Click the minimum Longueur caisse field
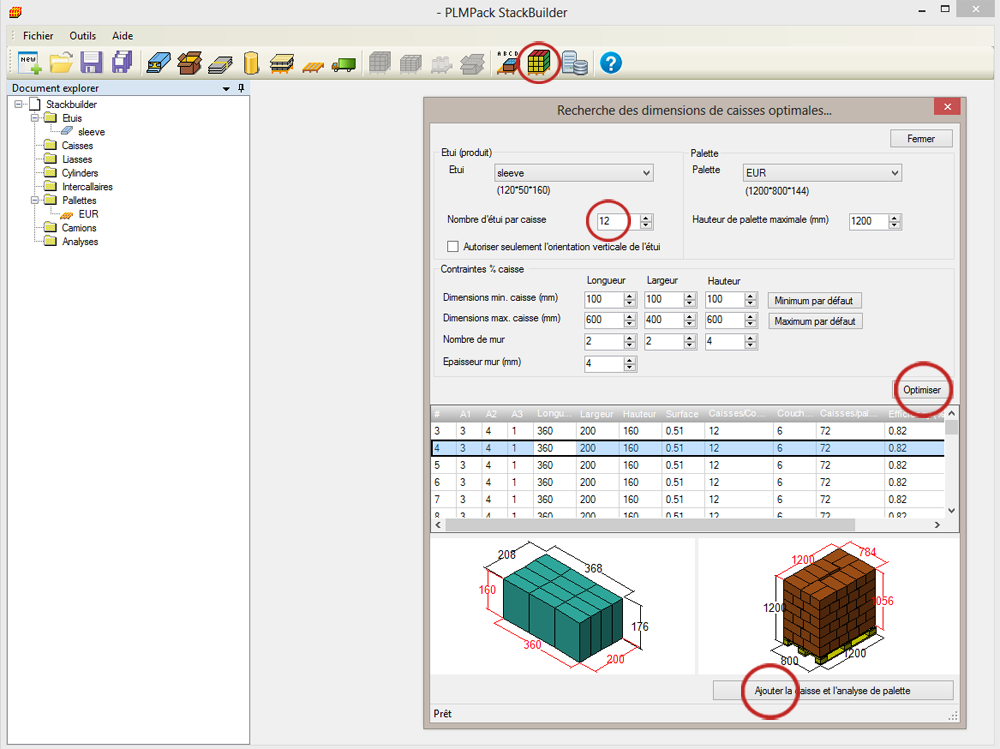The width and height of the screenshot is (1000, 749). [604, 299]
